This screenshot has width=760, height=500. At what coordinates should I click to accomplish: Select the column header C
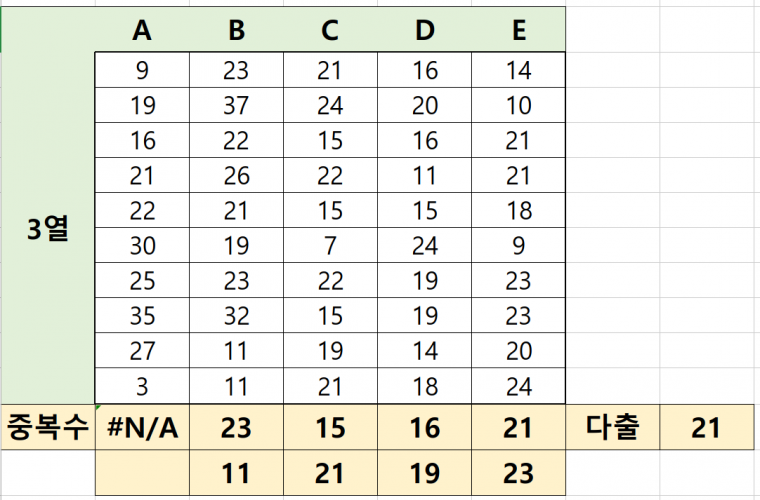[330, 31]
